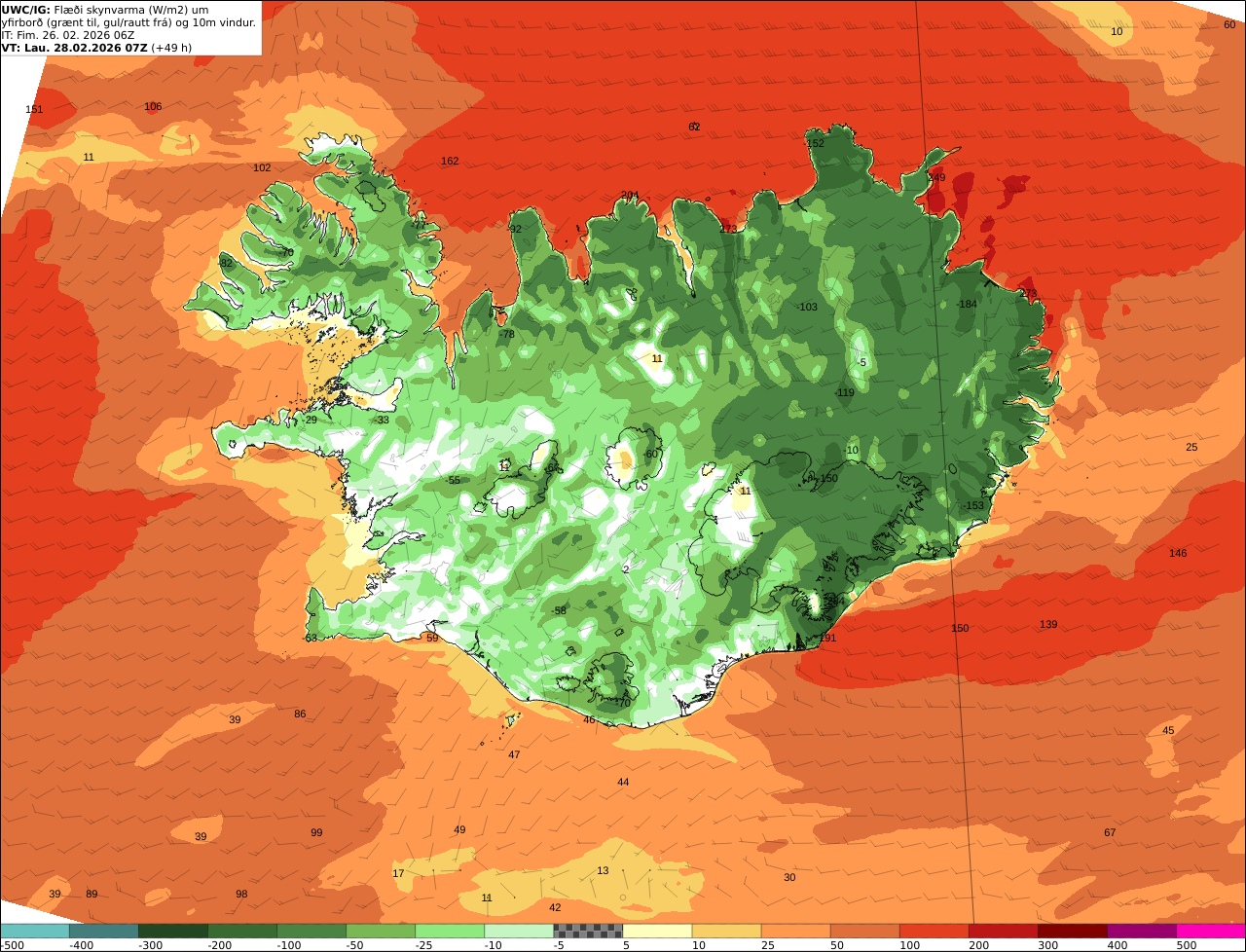Click the '-500' legend label

pos(12,945)
